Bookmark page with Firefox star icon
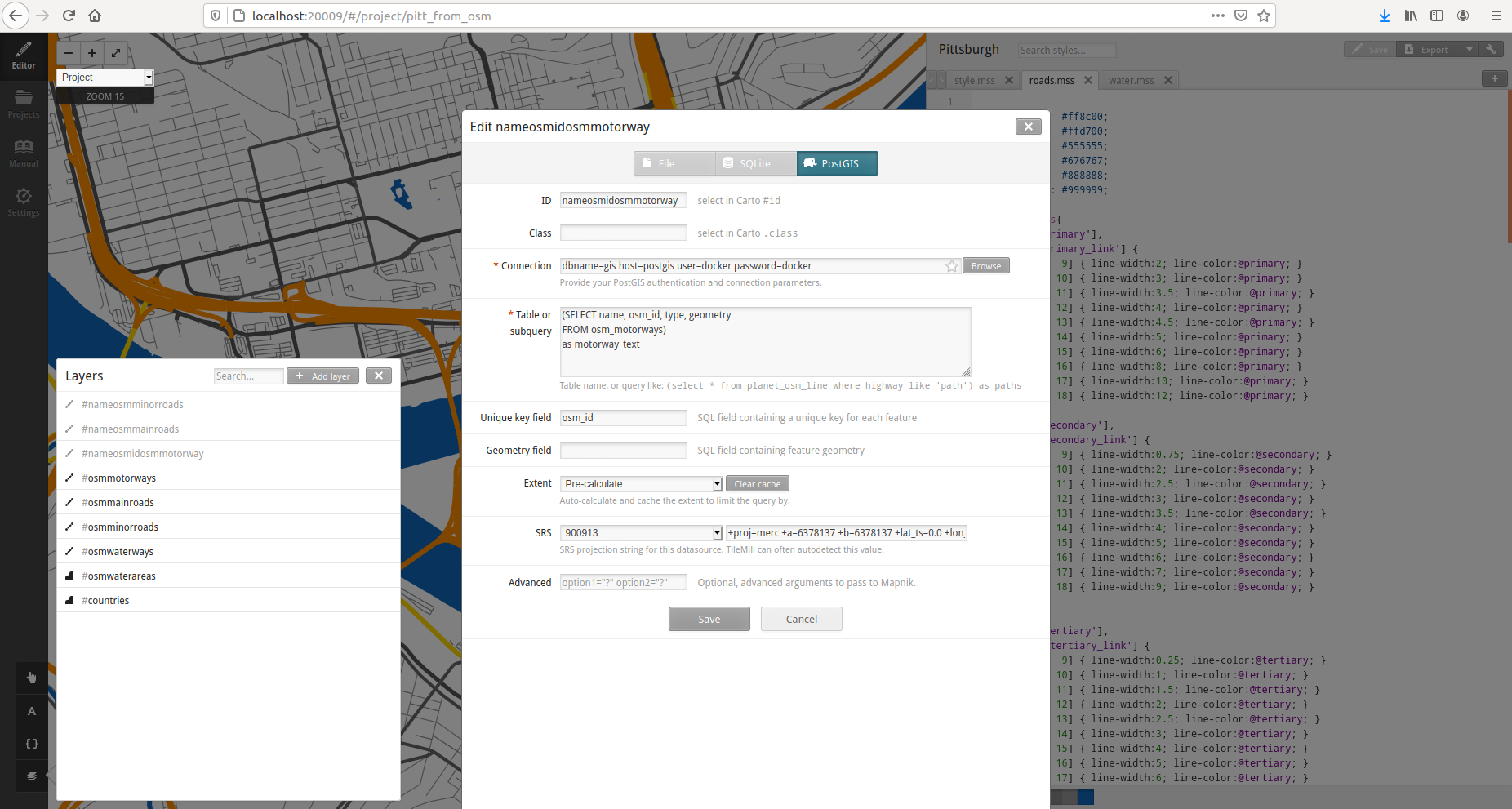The image size is (1512, 809). point(1264,16)
